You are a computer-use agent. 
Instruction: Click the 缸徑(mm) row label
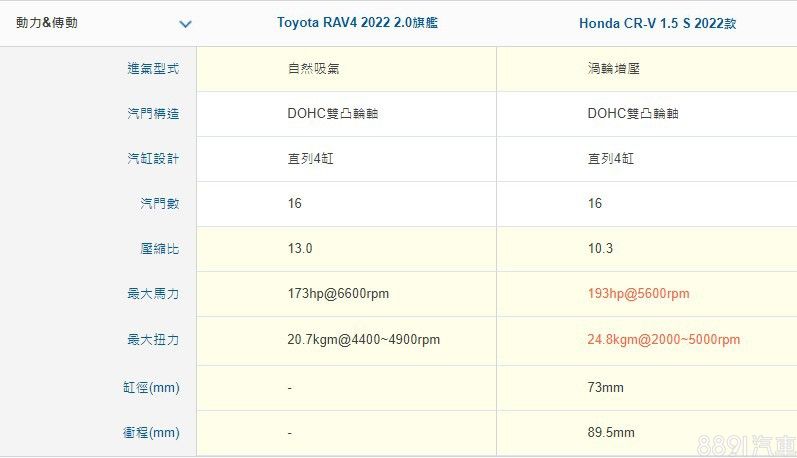(x=153, y=387)
